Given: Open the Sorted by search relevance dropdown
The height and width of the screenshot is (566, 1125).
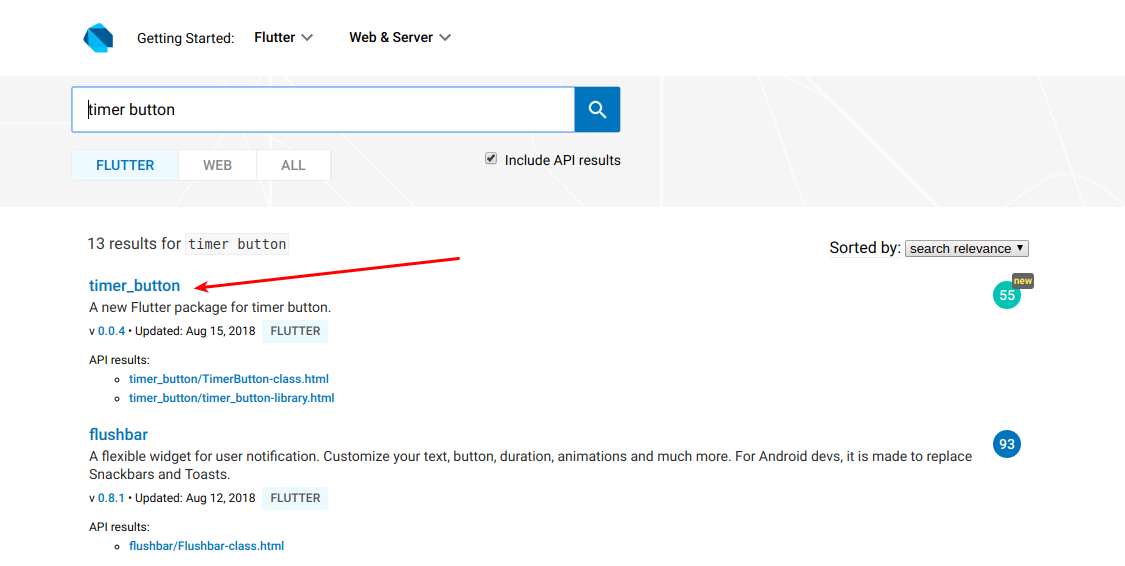Looking at the screenshot, I should pyautogui.click(x=966, y=248).
